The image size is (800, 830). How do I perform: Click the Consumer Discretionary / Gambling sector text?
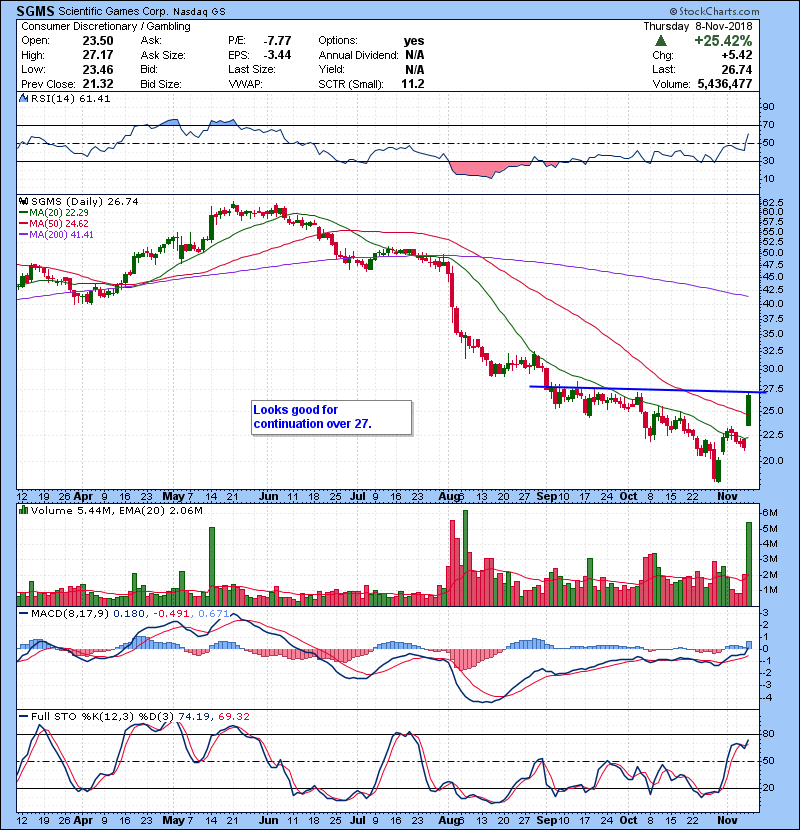click(106, 26)
